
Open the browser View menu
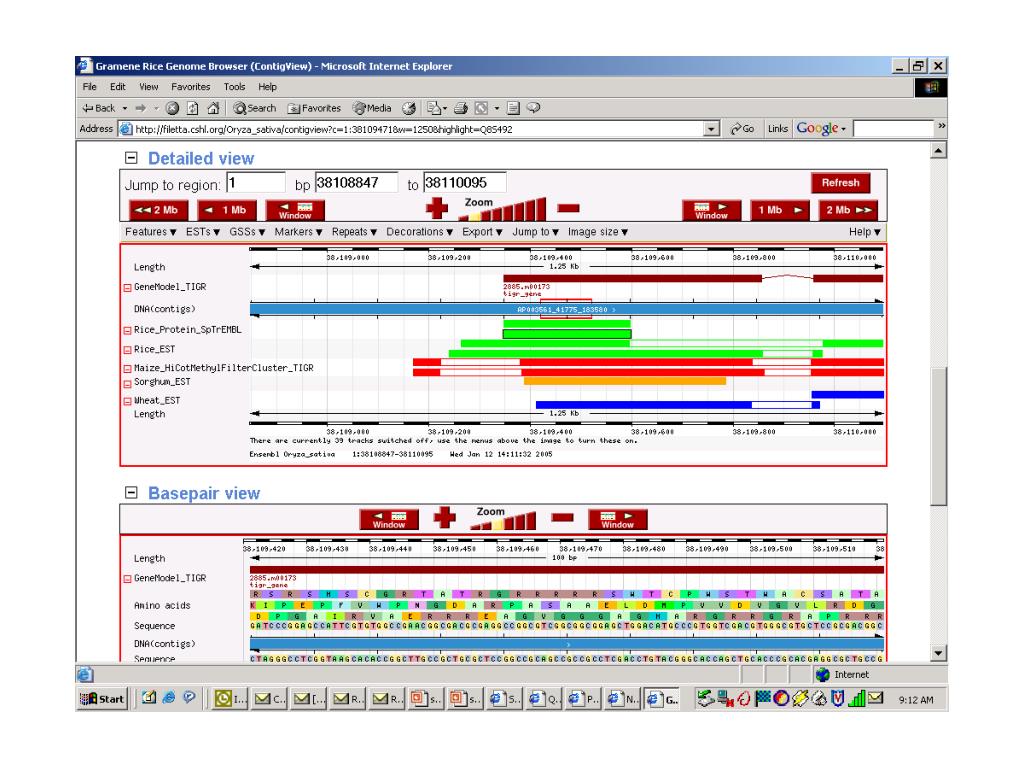[x=149, y=87]
